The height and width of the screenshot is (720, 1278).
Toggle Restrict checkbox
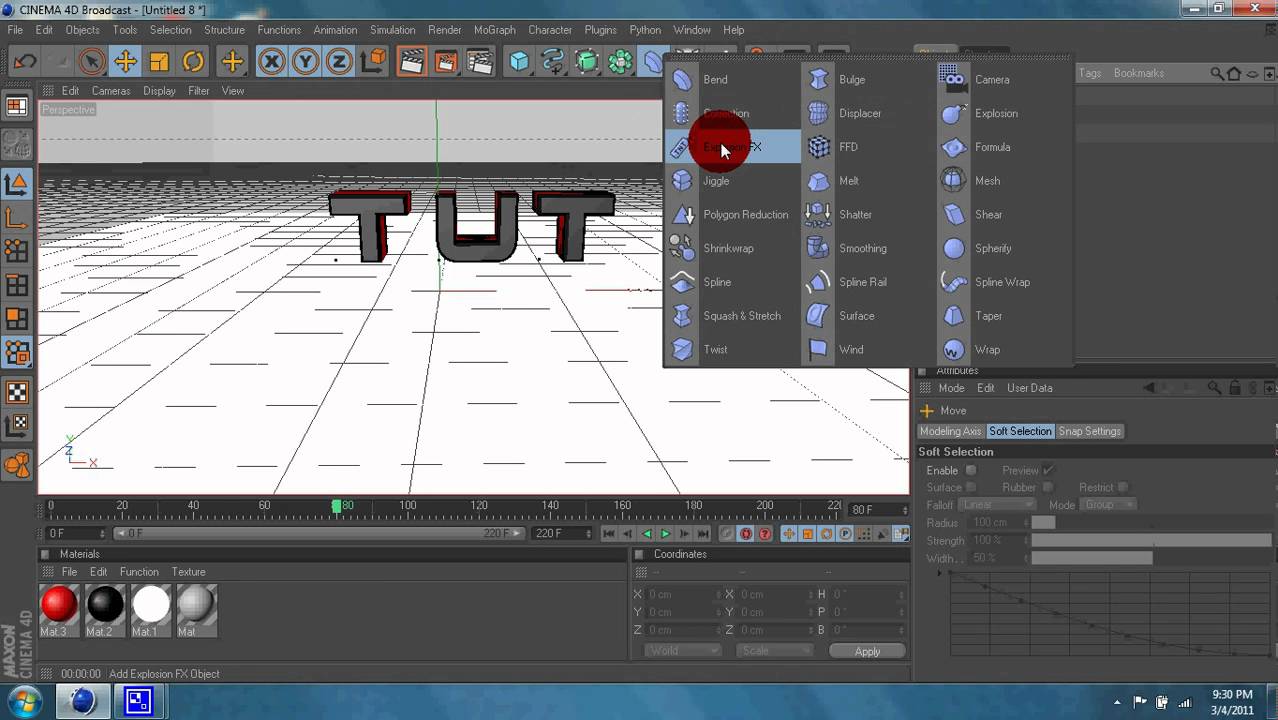coord(1123,487)
